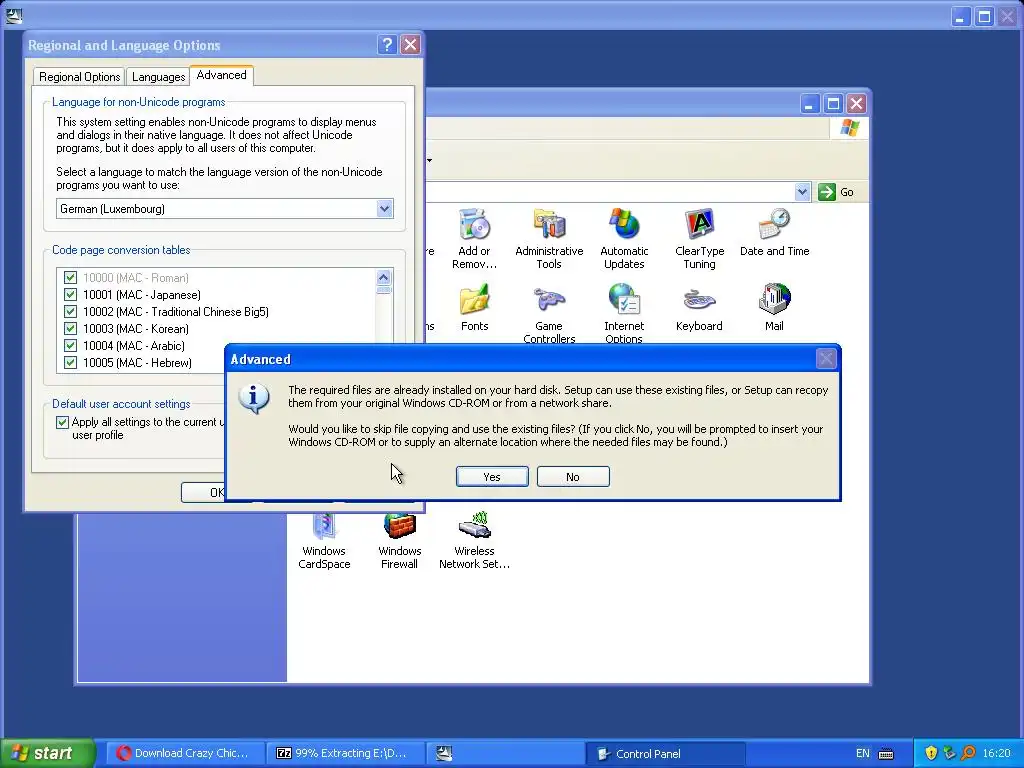Click the orange magnifier tray icon
This screenshot has height=768, width=1024.
coord(968,753)
